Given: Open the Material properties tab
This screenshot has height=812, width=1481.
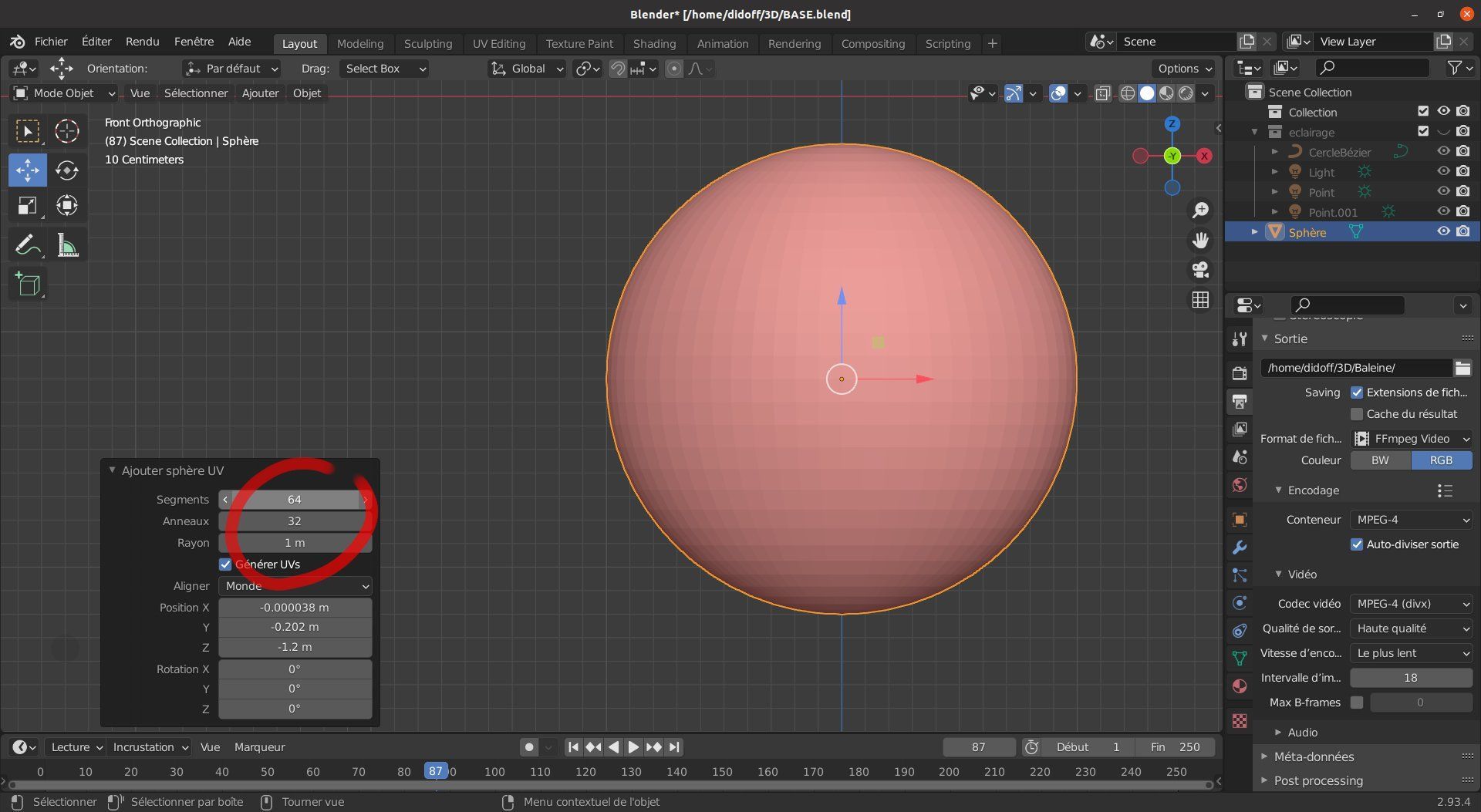Looking at the screenshot, I should 1240,686.
